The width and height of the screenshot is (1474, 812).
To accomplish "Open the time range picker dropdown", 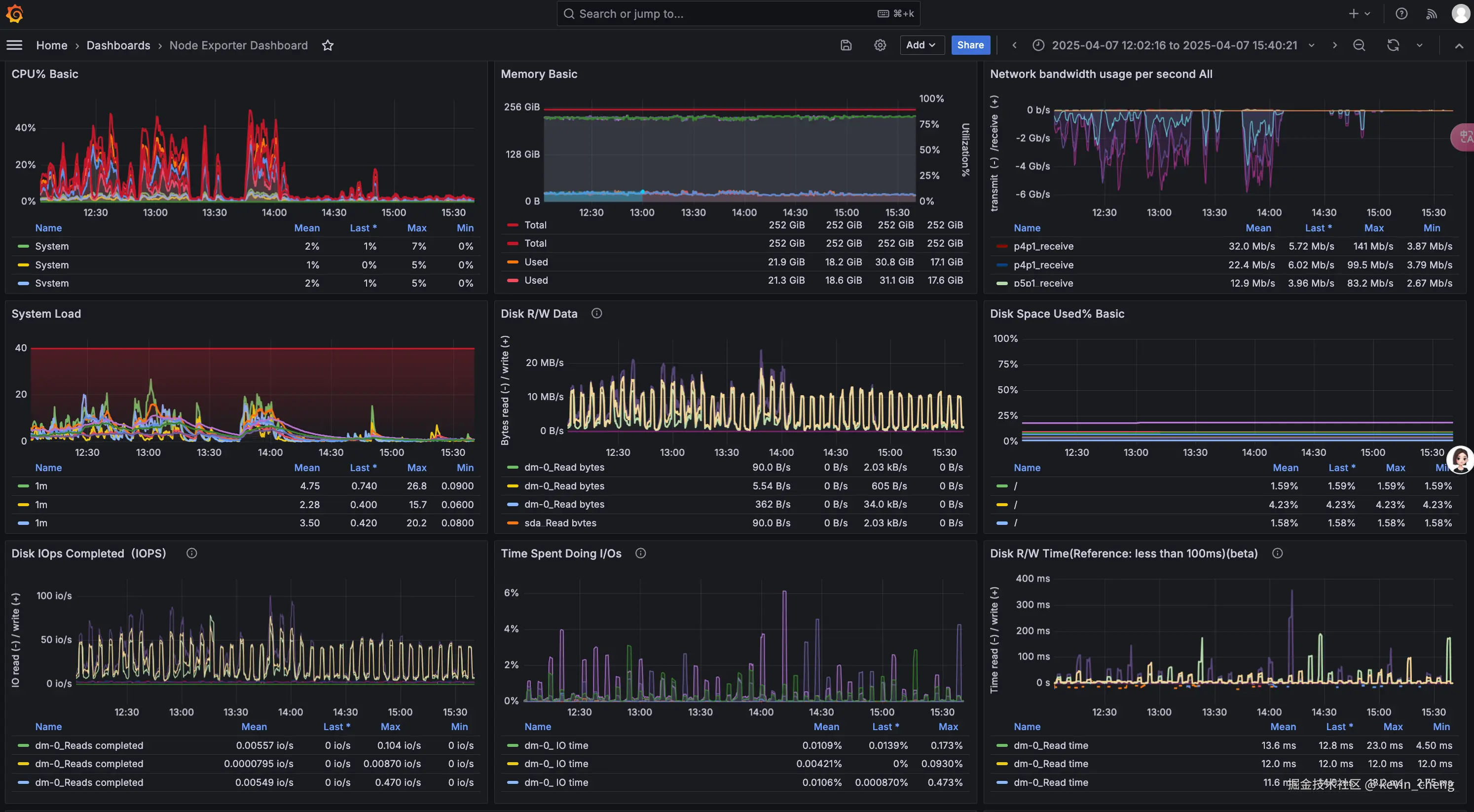I will coord(1175,45).
